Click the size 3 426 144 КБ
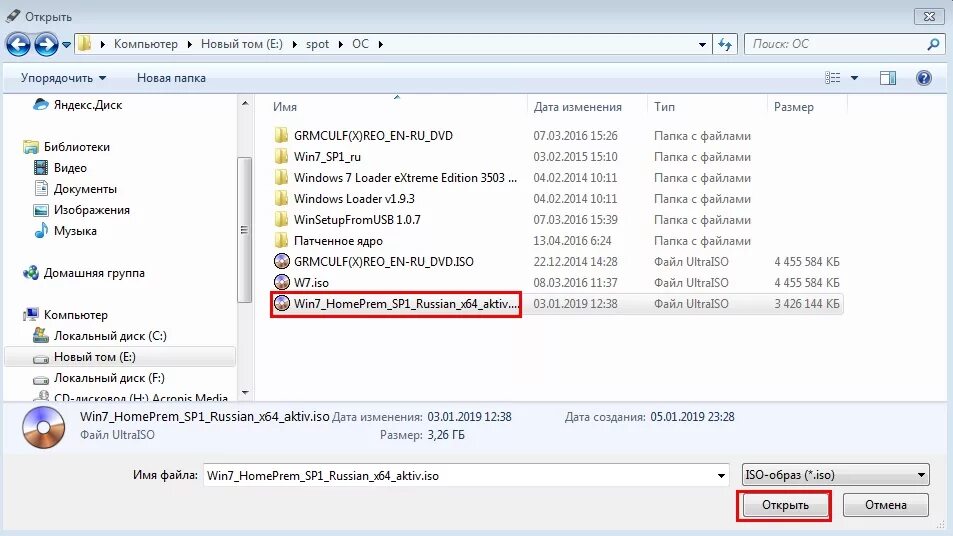953x536 pixels. (x=807, y=304)
